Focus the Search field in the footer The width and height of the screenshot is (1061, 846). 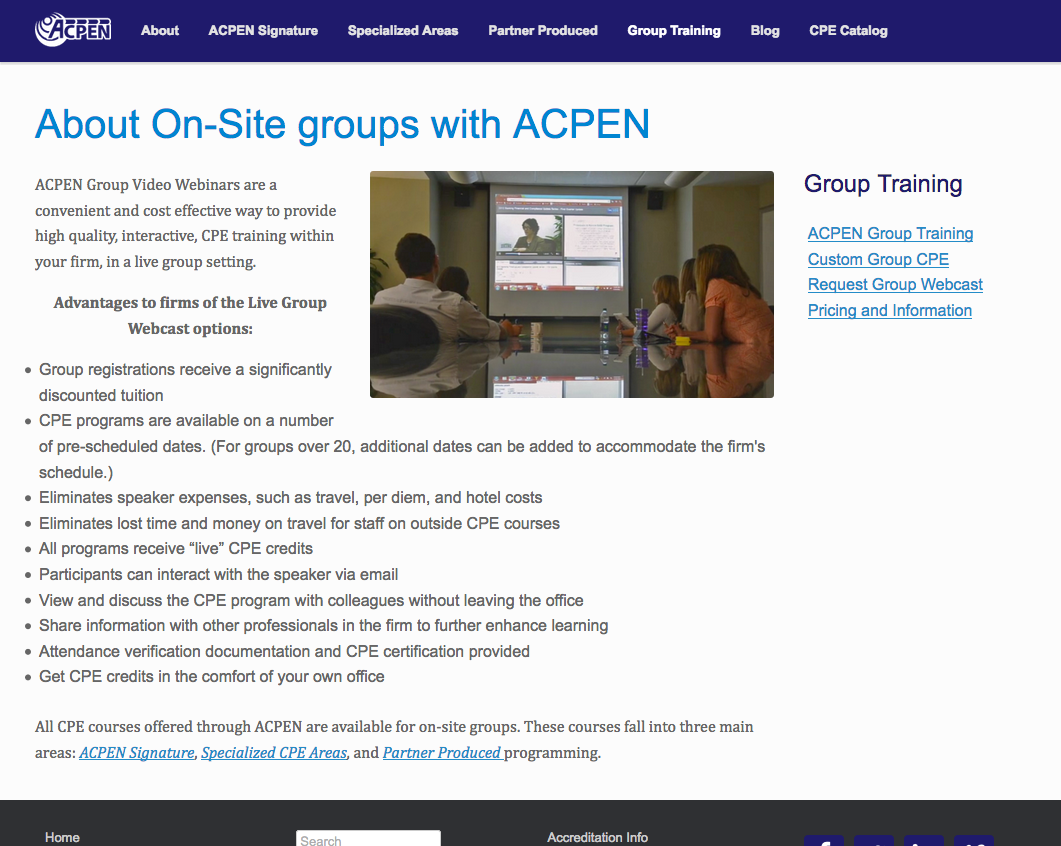(x=368, y=839)
